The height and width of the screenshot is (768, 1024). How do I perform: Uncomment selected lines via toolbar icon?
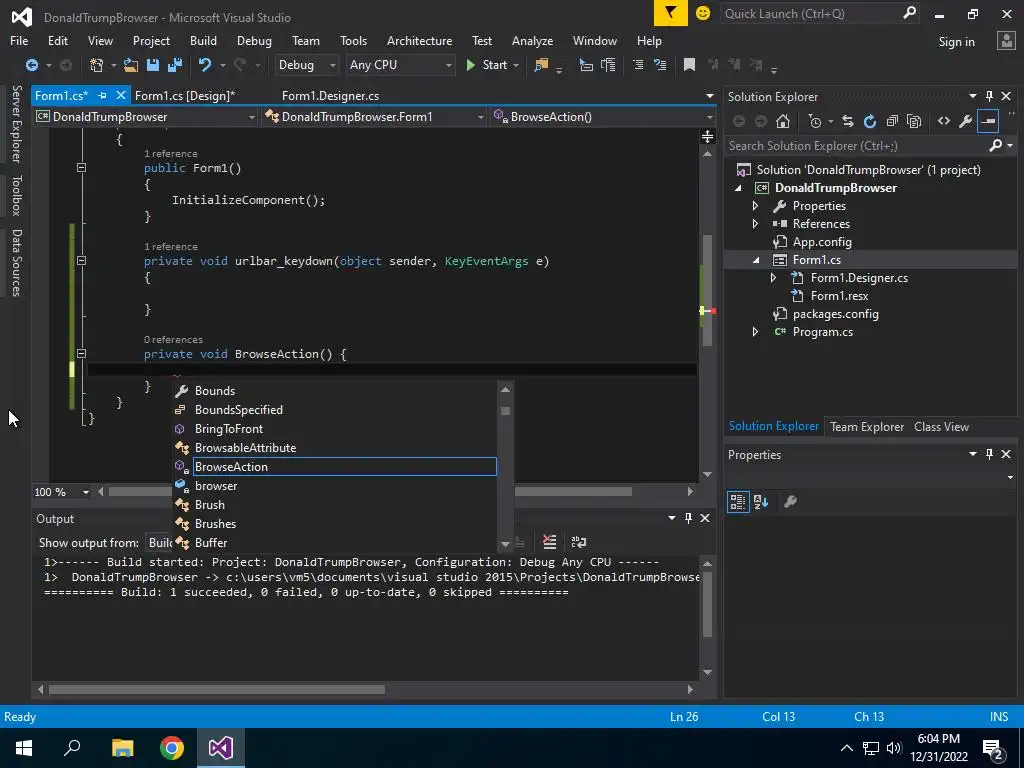click(x=660, y=65)
